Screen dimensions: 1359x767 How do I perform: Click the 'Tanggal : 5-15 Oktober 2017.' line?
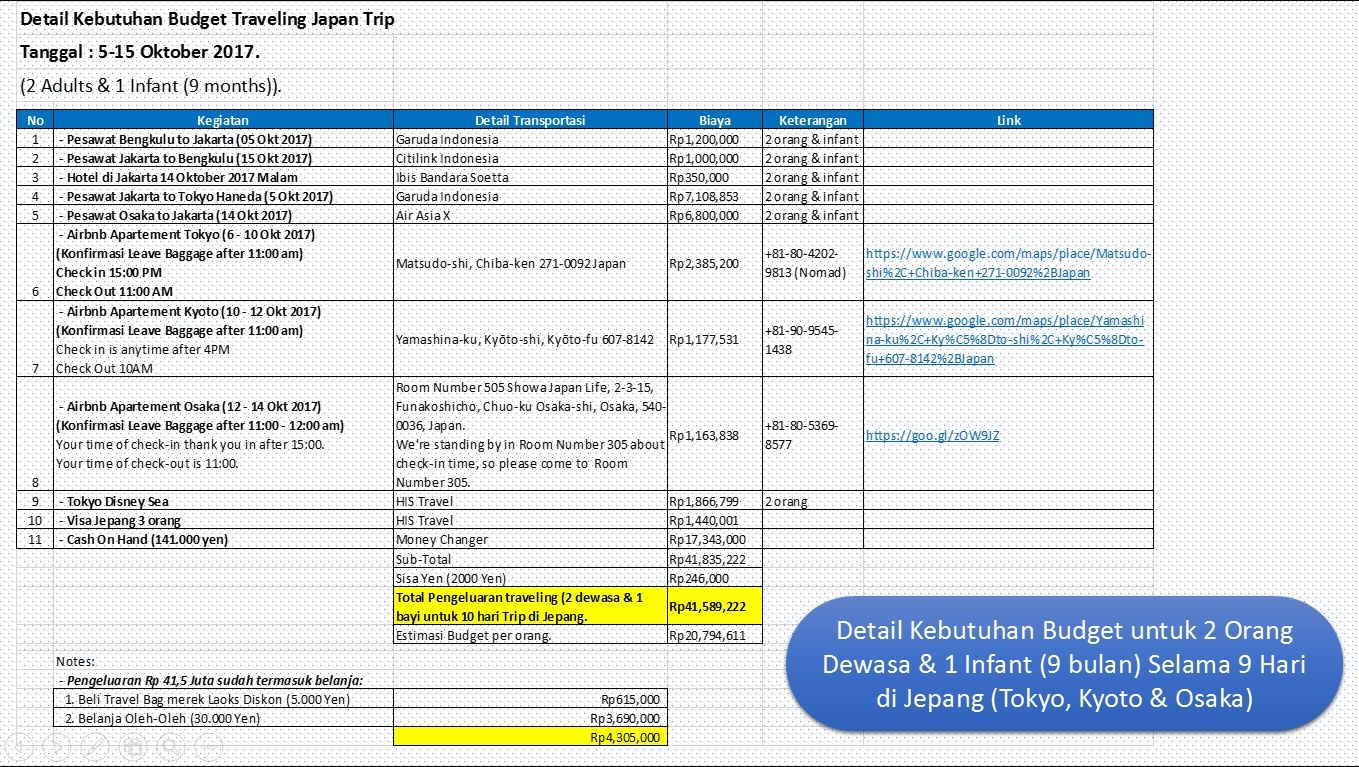click(140, 51)
